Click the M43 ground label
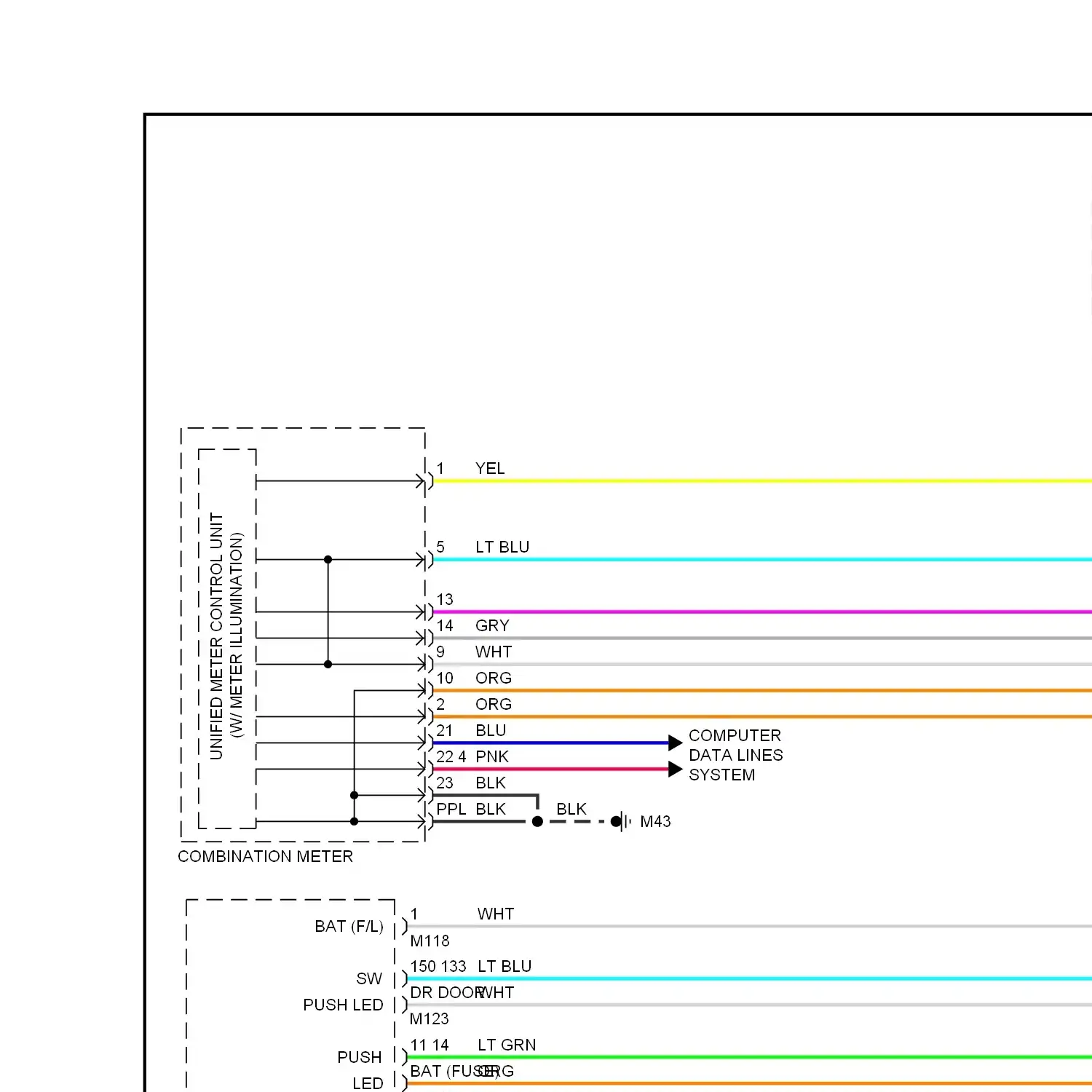 [655, 821]
